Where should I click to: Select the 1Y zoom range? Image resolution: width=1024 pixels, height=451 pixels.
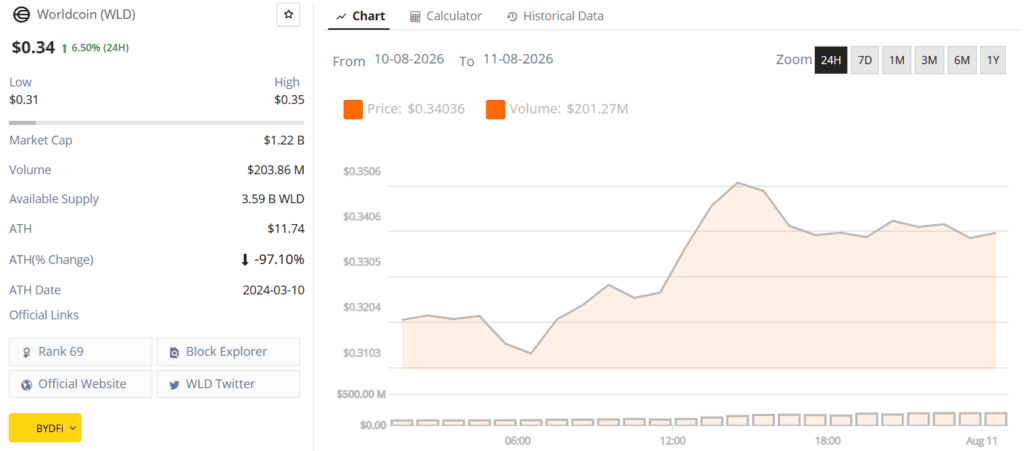(993, 60)
